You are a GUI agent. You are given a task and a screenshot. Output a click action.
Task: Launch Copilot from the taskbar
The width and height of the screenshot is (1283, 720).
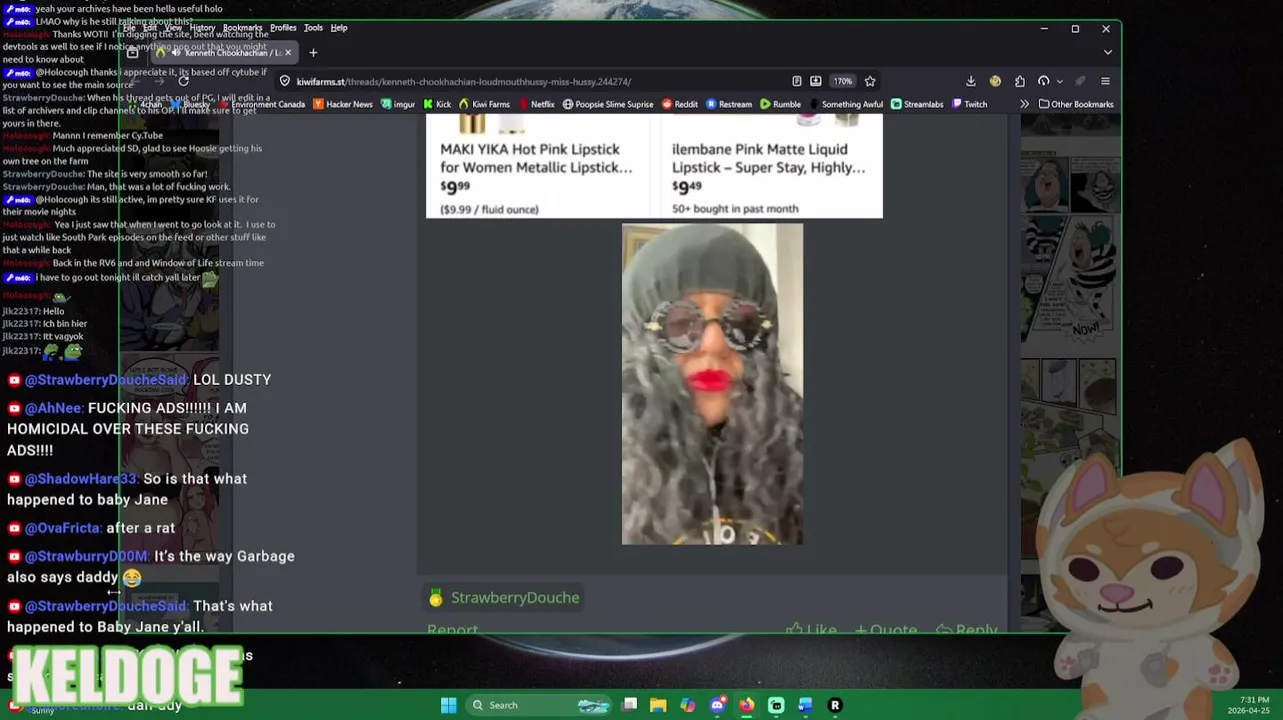click(x=687, y=705)
